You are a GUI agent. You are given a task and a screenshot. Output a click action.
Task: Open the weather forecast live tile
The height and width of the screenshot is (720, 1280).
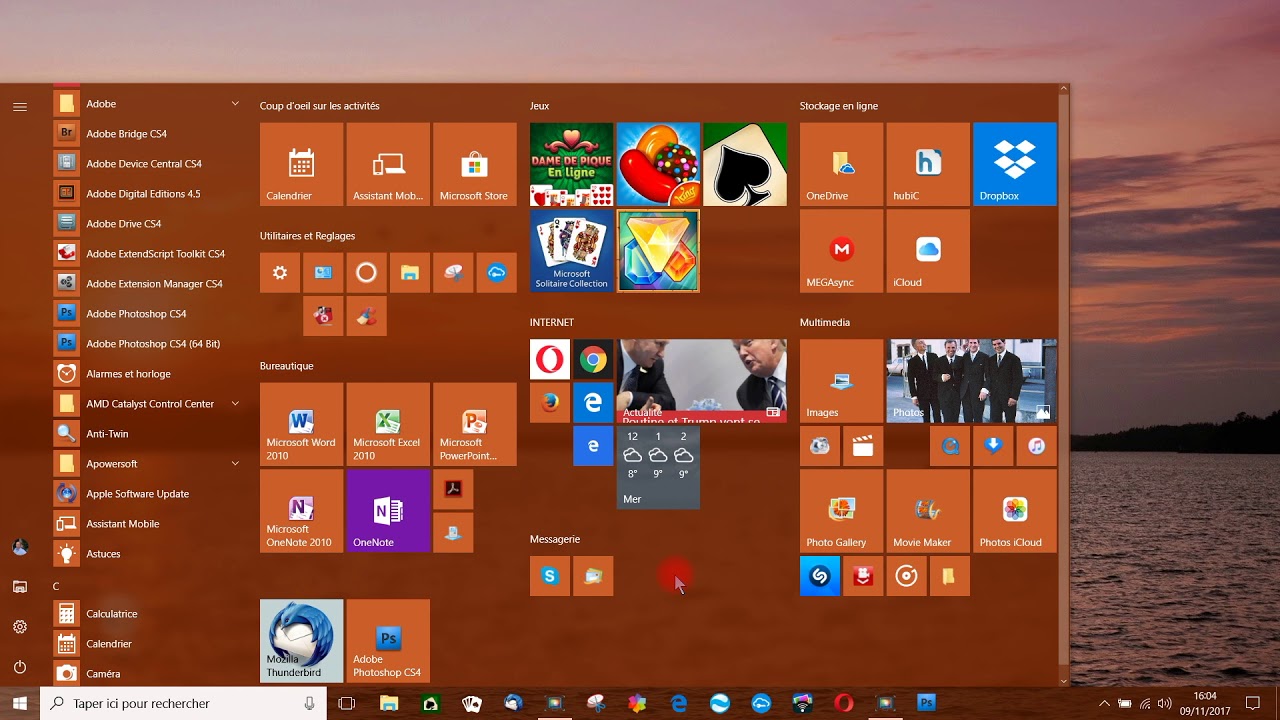658,468
